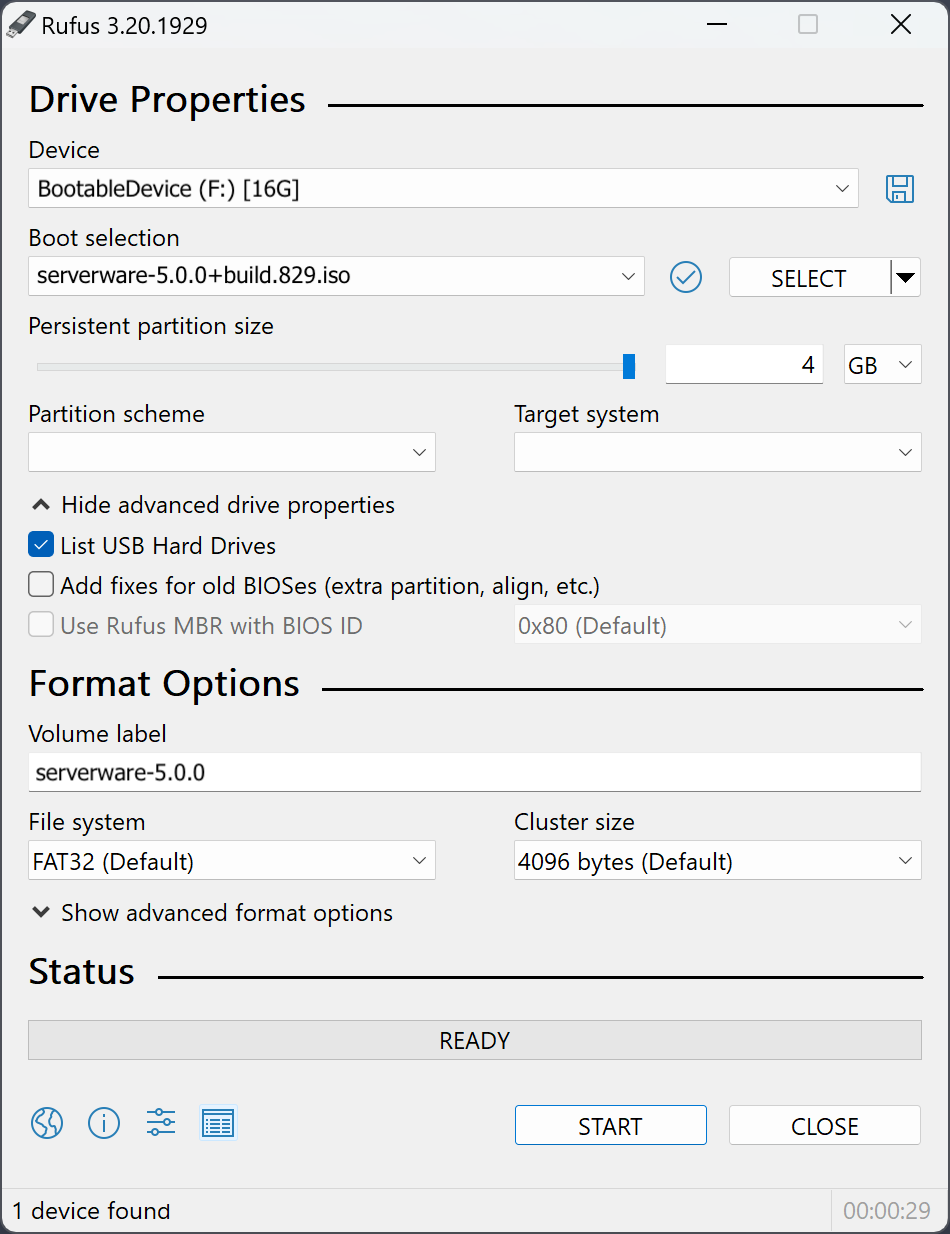Screen dimensions: 950x1234
Task: Open the File system dropdown
Action: click(232, 861)
